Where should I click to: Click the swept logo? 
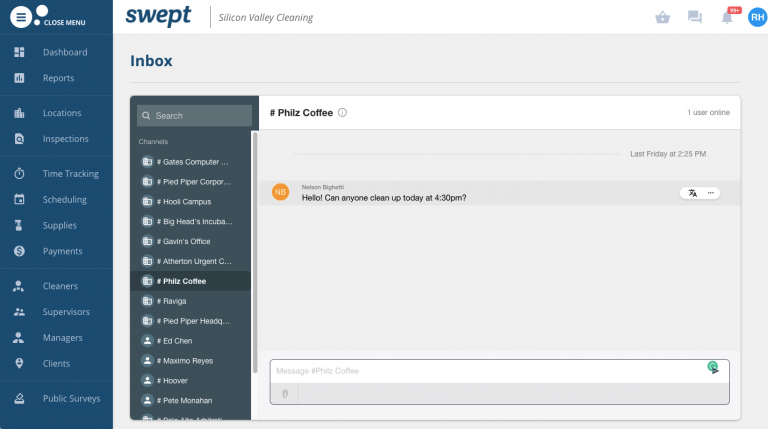158,16
